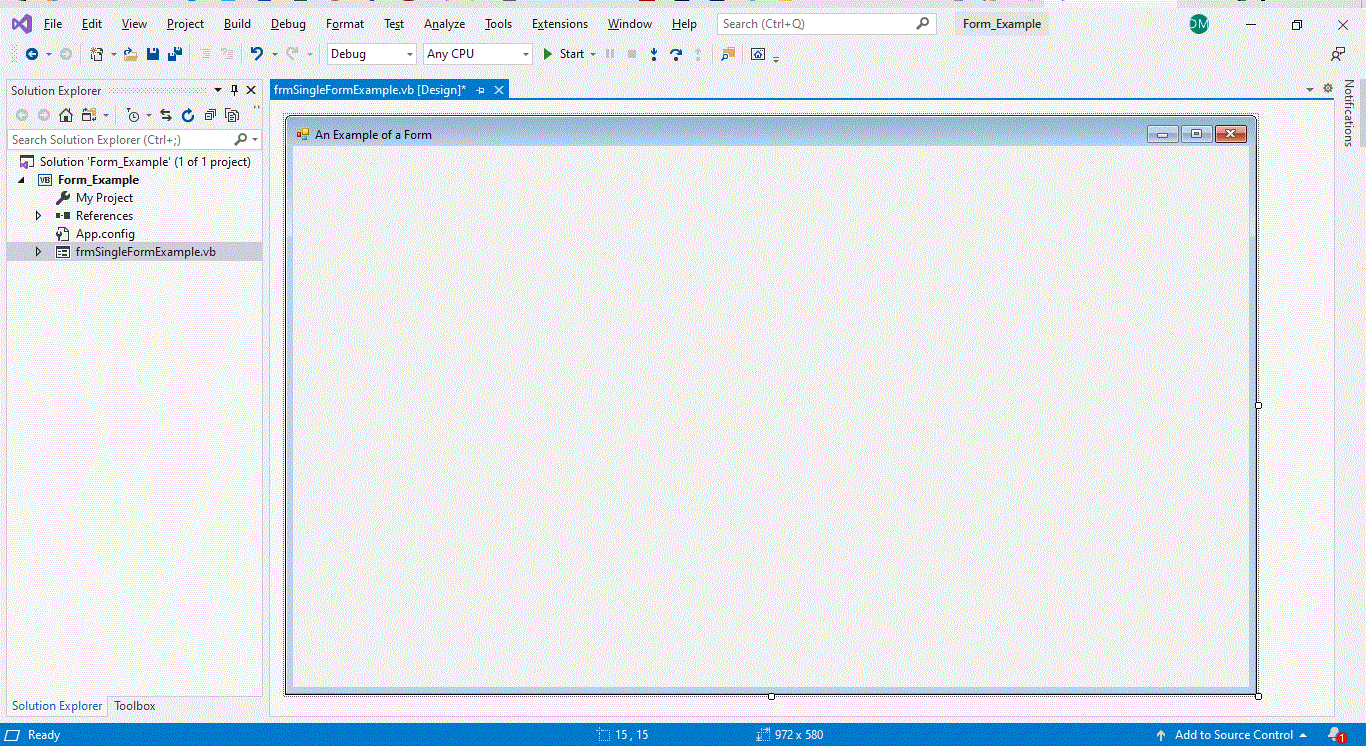Click the form's bottom-right resize handle

(x=1258, y=696)
